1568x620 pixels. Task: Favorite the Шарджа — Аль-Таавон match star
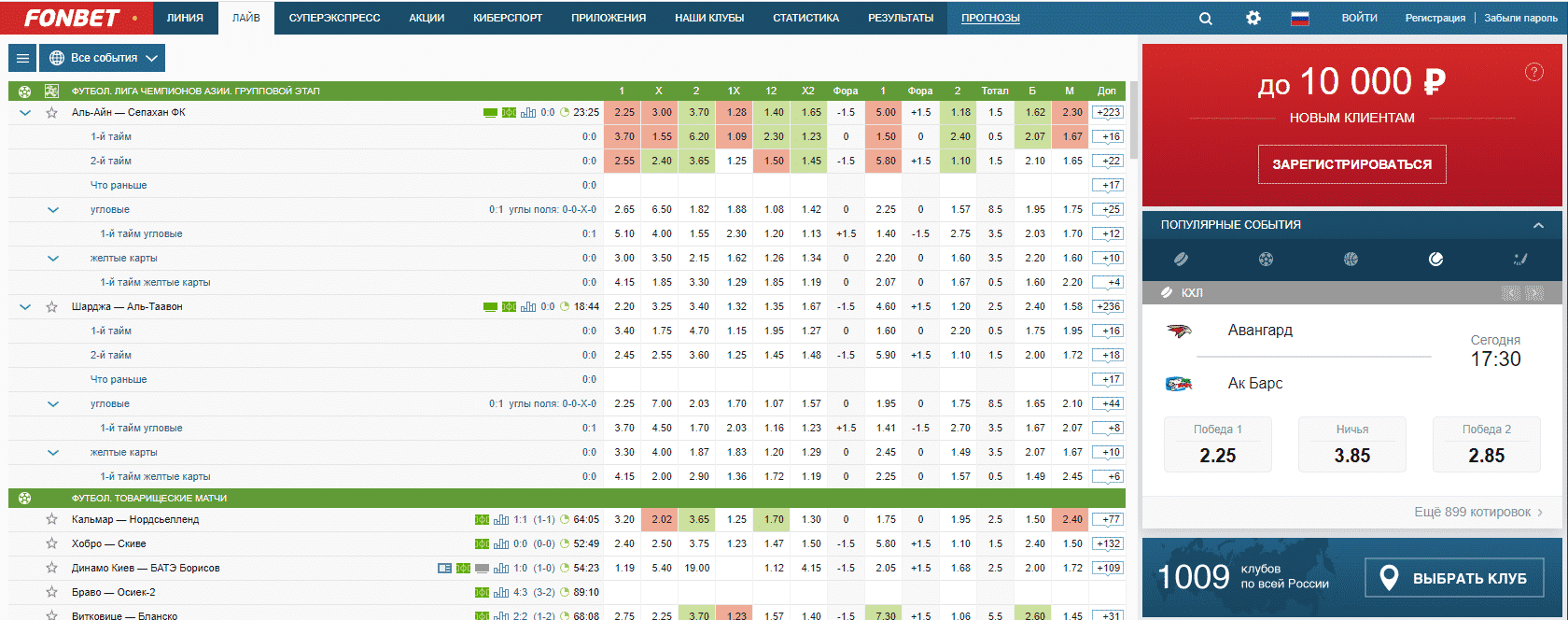[52, 307]
